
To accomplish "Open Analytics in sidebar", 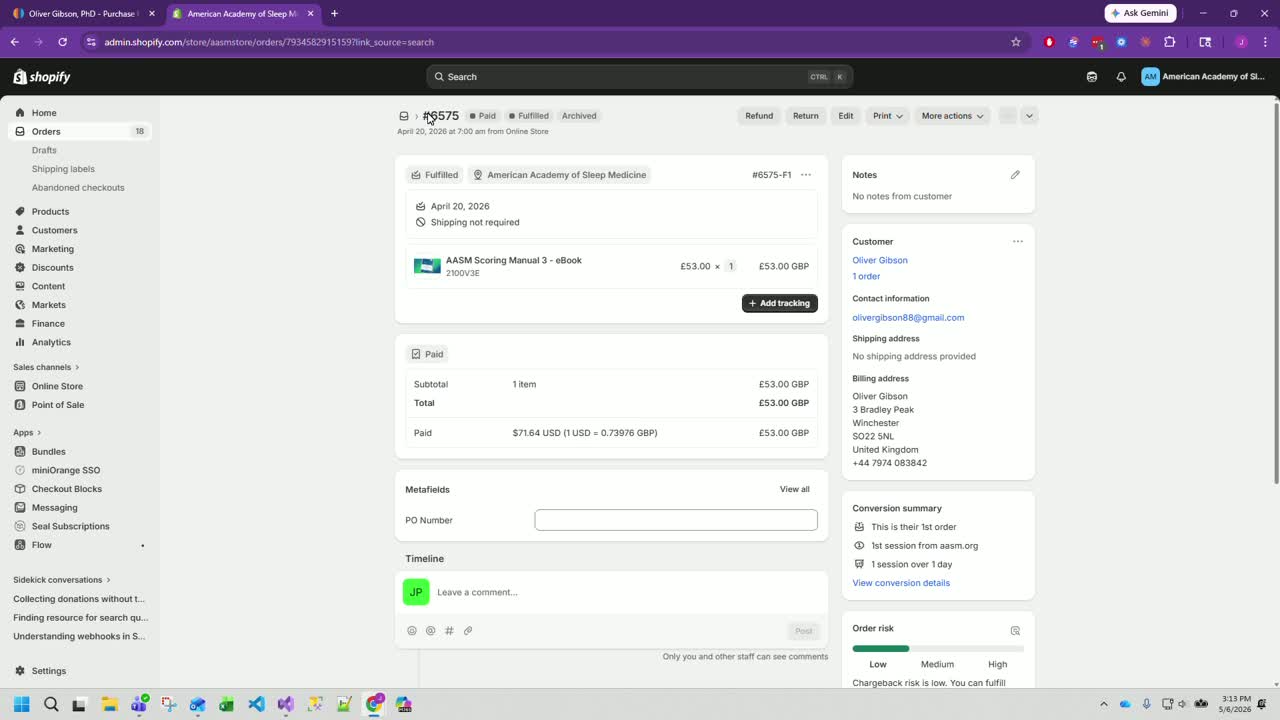I will (80, 342).
